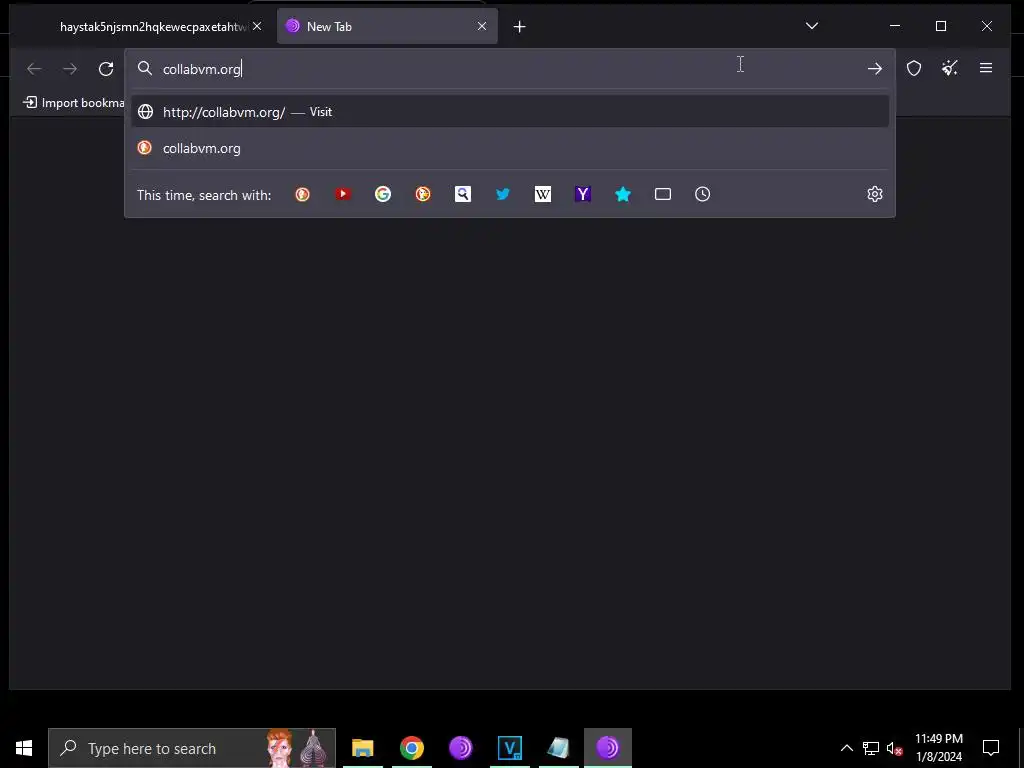The height and width of the screenshot is (768, 1024).
Task: Search in History clock icon
Action: coord(703,194)
